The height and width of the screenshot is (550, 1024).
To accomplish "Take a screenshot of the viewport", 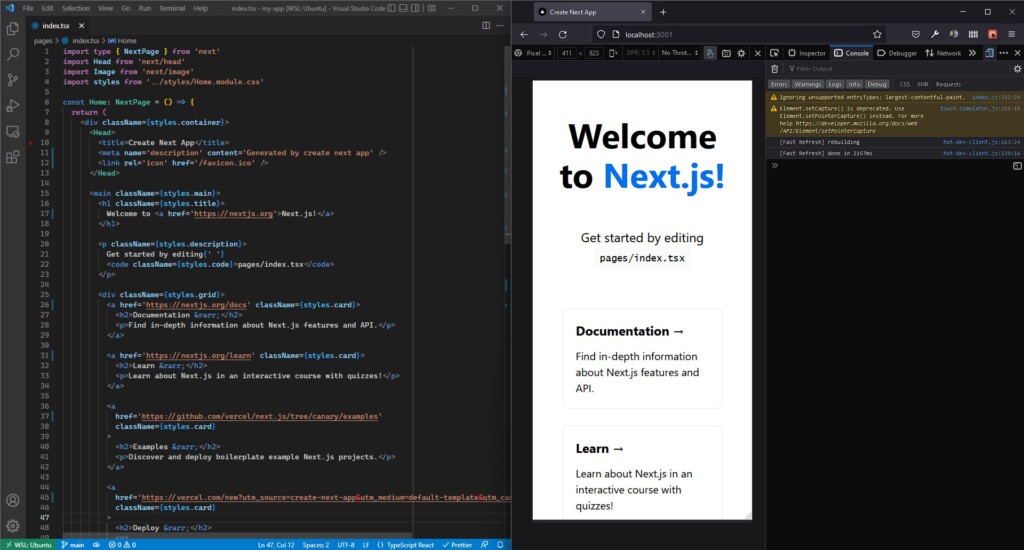I will [726, 53].
